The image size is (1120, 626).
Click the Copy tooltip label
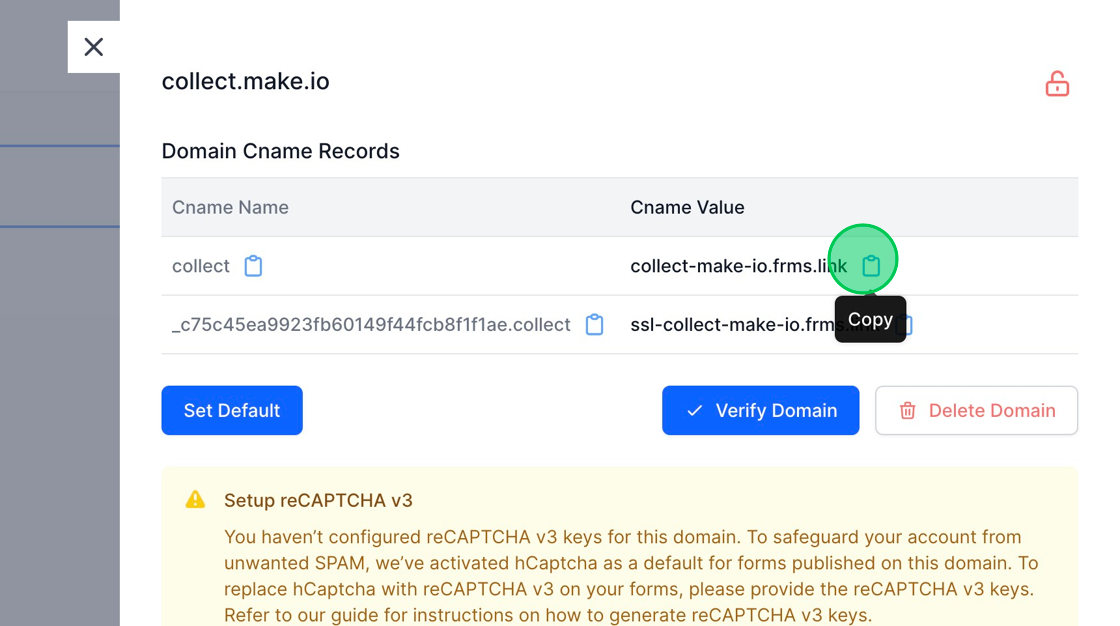point(870,319)
